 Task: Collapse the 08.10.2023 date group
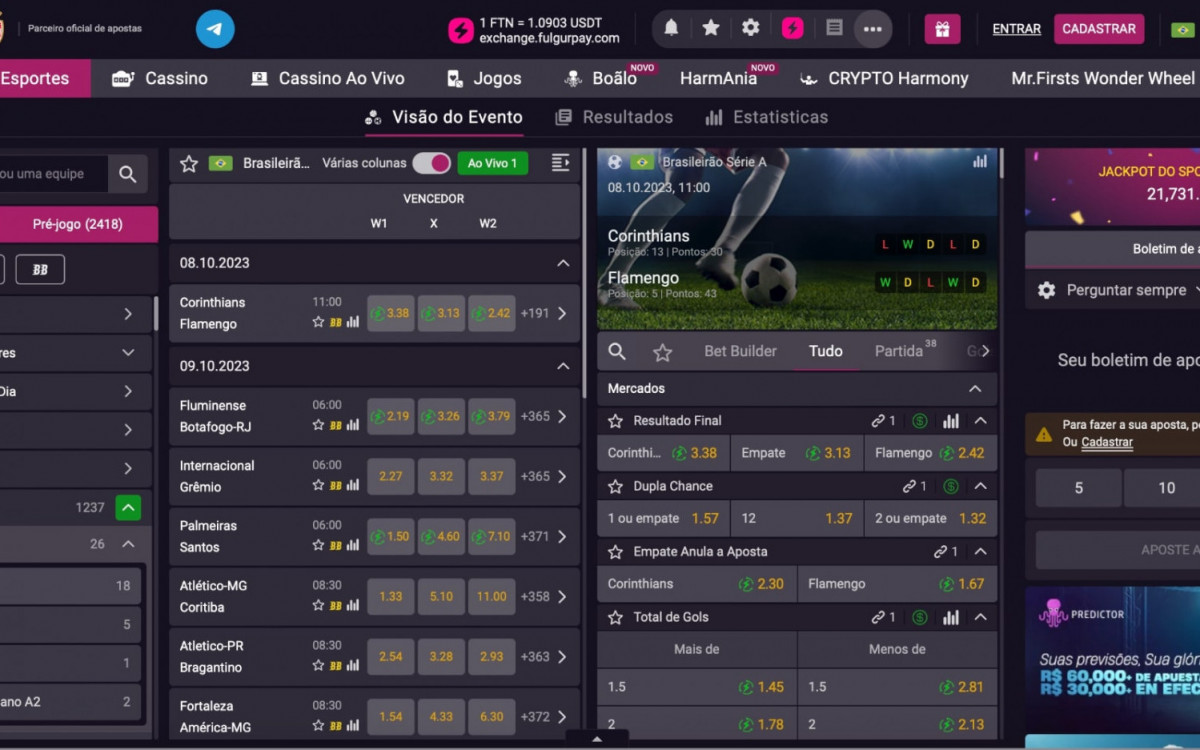point(563,263)
